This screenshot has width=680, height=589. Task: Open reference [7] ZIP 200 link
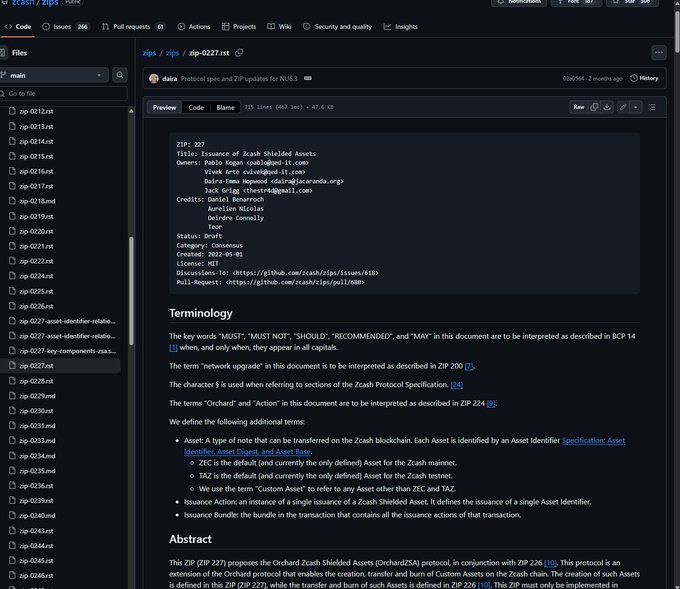coord(469,366)
